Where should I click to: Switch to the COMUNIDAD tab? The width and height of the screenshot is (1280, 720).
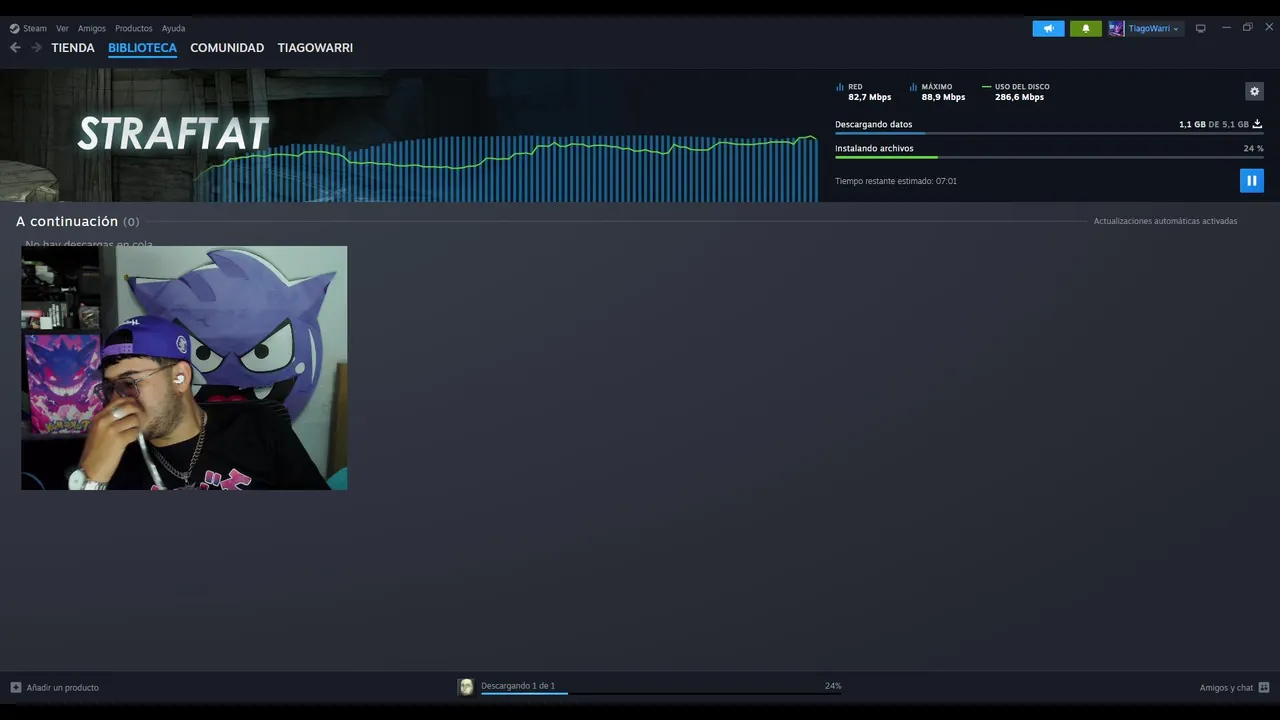pos(227,48)
